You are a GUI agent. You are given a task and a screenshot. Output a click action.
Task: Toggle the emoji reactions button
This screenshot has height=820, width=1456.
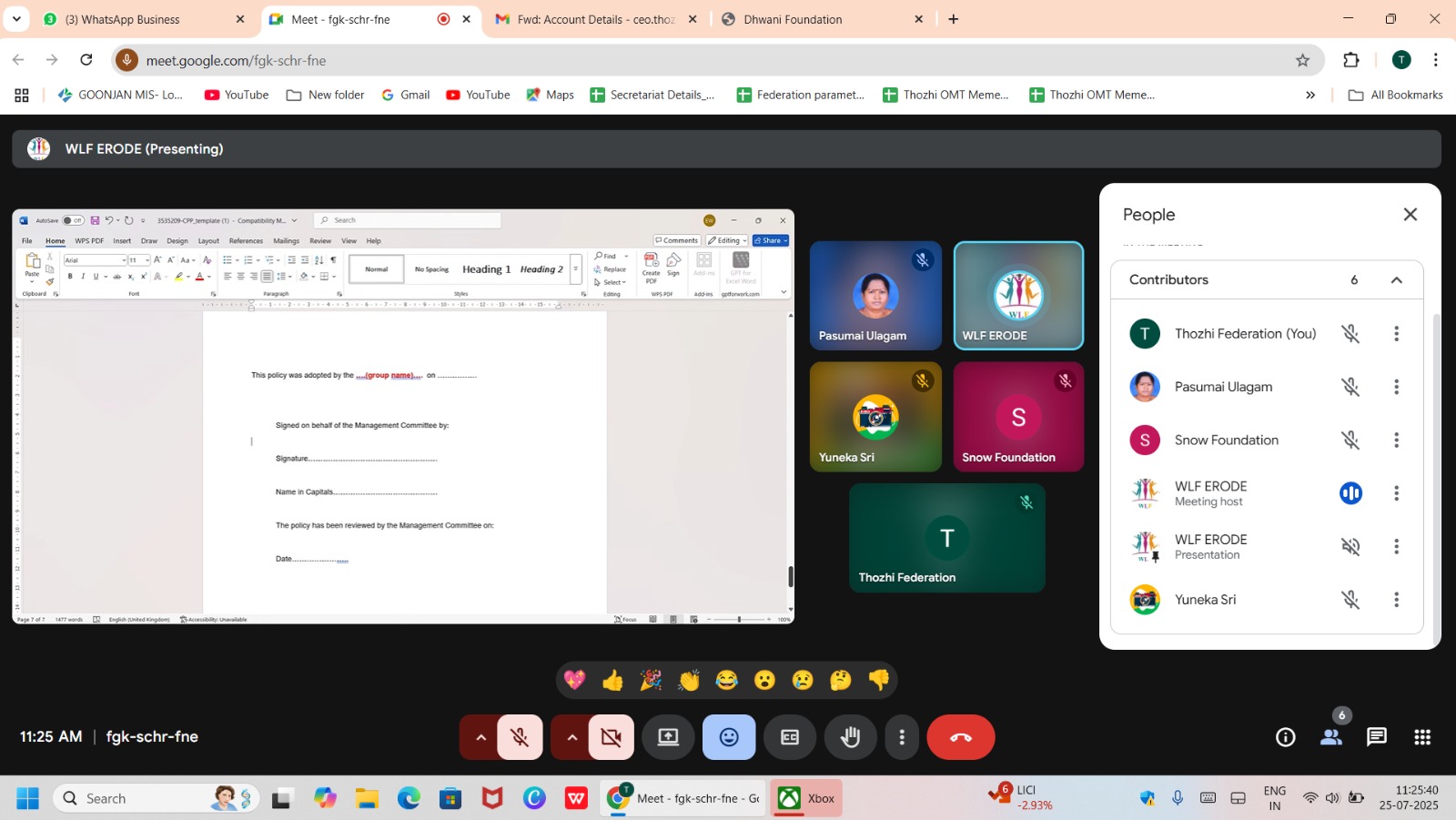(729, 737)
